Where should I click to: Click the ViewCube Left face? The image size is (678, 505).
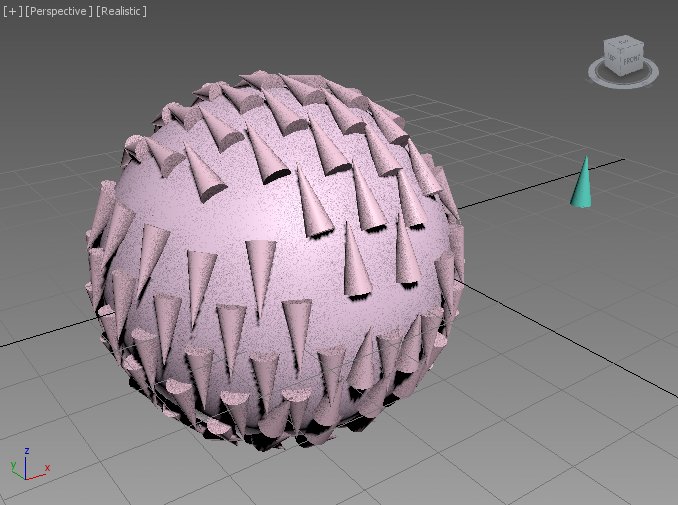612,58
